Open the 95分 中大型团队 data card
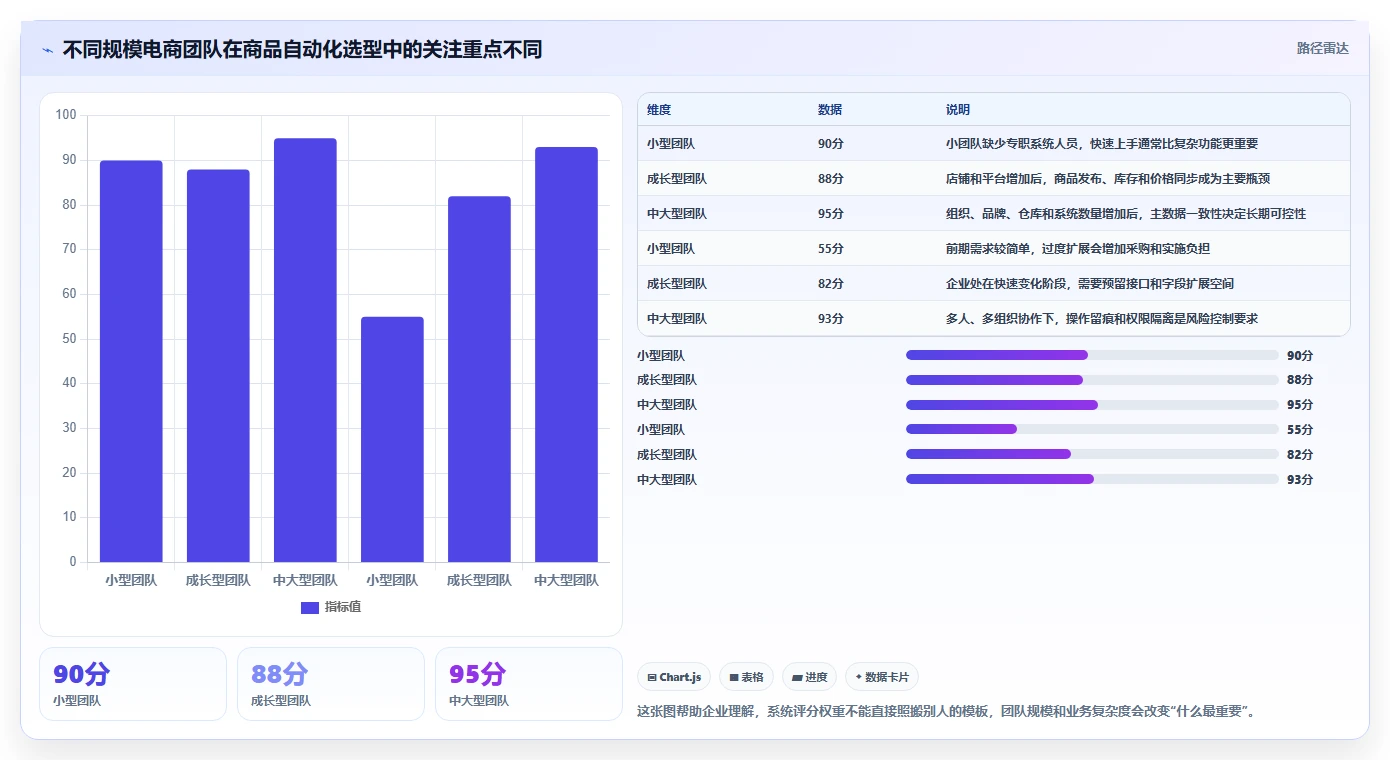 pos(529,684)
